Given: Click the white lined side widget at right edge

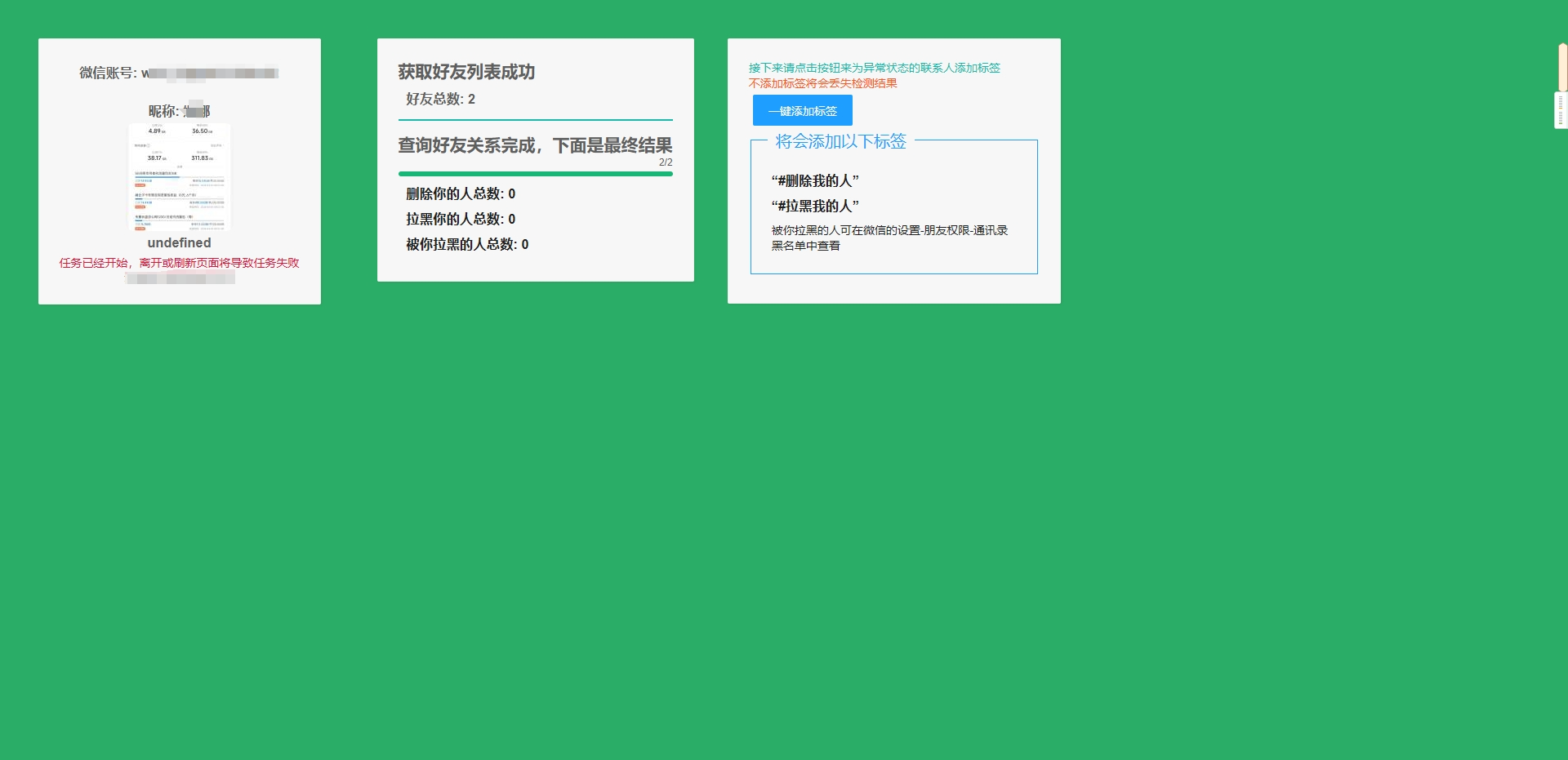Looking at the screenshot, I should click(1561, 110).
